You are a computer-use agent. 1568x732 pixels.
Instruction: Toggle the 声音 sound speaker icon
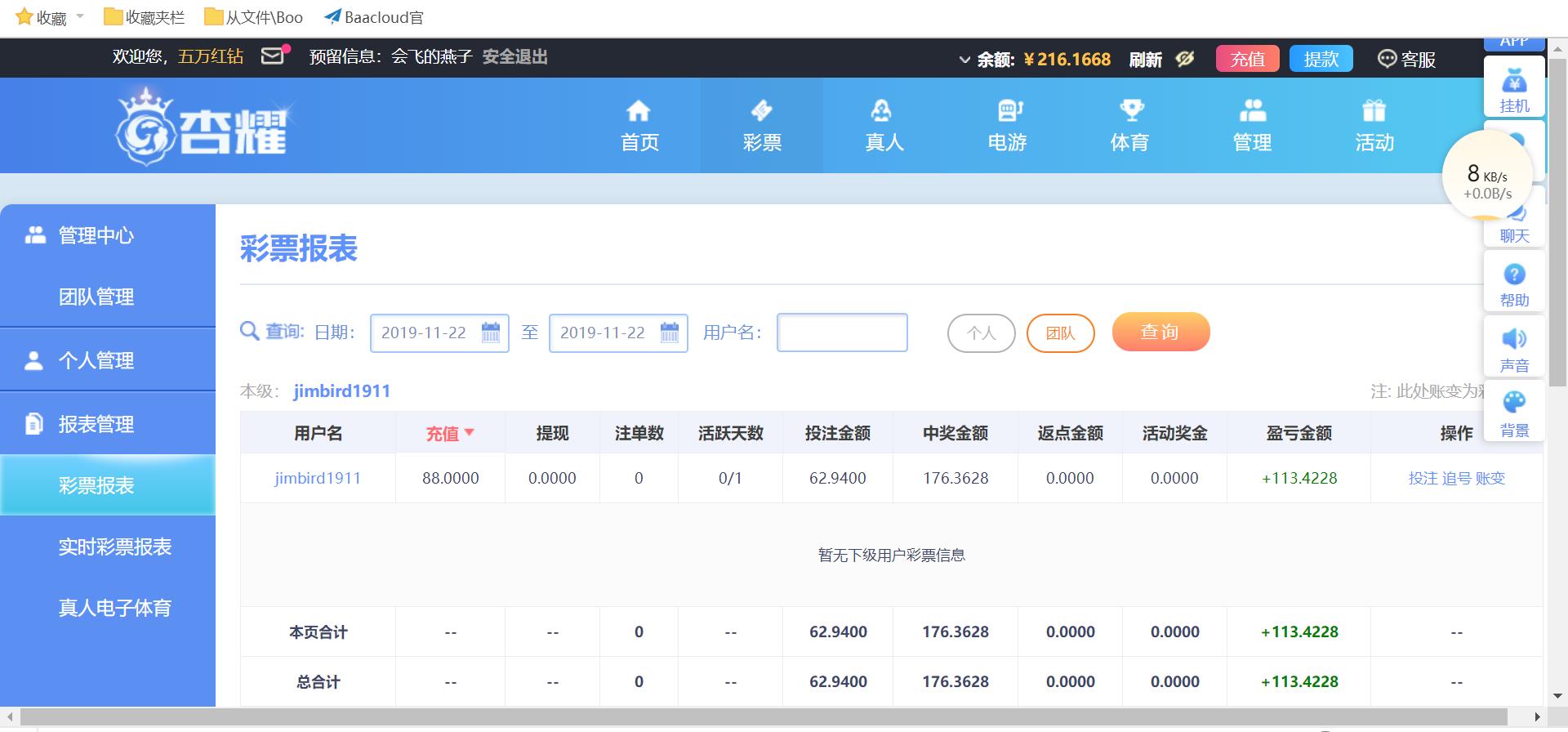point(1514,339)
